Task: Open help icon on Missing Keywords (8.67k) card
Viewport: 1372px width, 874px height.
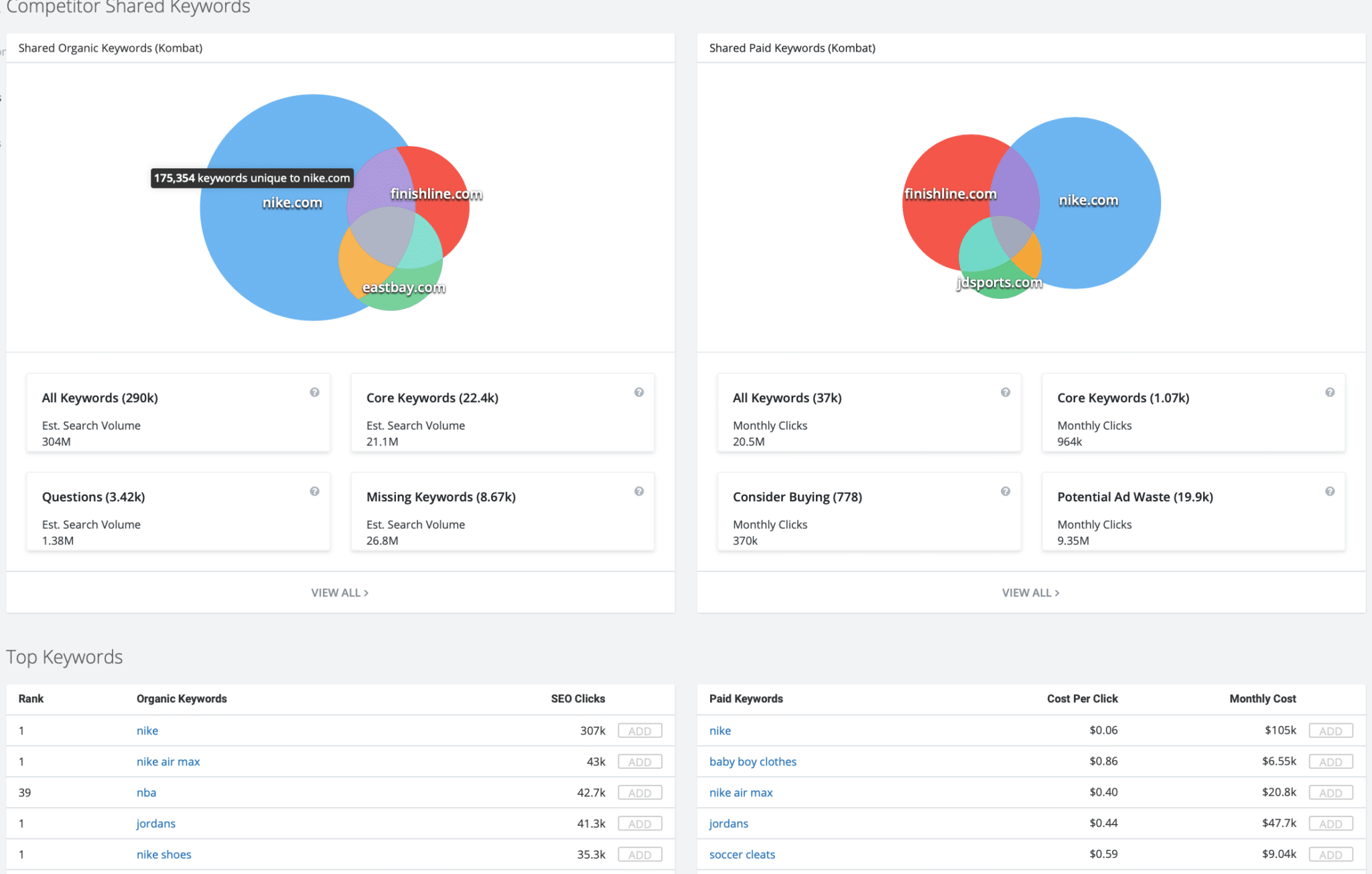Action: tap(639, 492)
